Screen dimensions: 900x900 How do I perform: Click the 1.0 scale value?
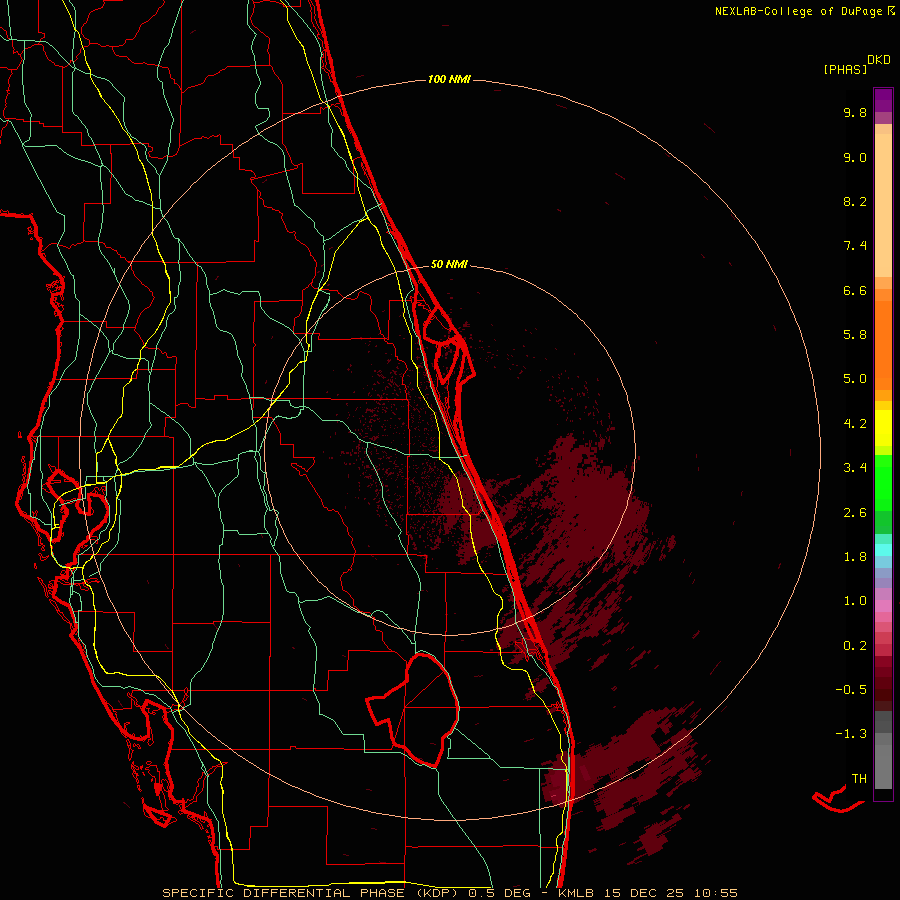pyautogui.click(x=855, y=601)
